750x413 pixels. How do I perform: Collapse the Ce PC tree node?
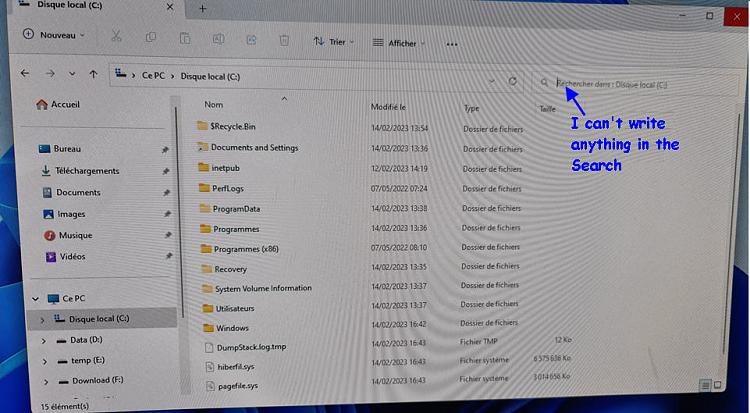point(35,299)
